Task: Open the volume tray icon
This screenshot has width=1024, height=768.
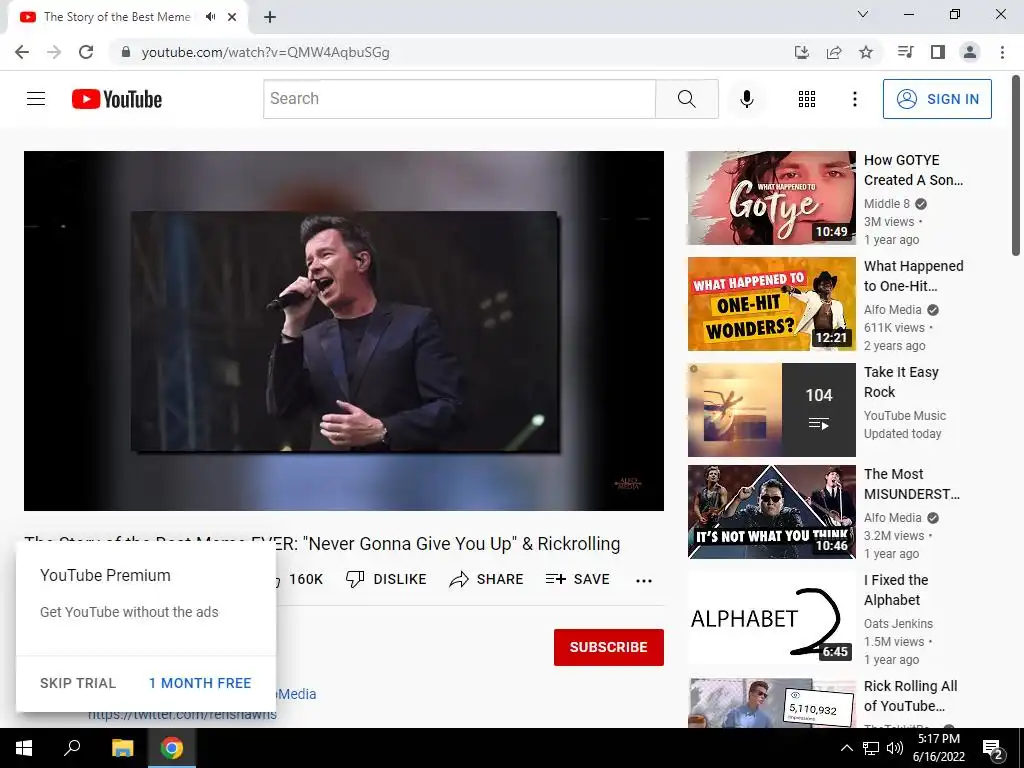Action: [x=895, y=748]
